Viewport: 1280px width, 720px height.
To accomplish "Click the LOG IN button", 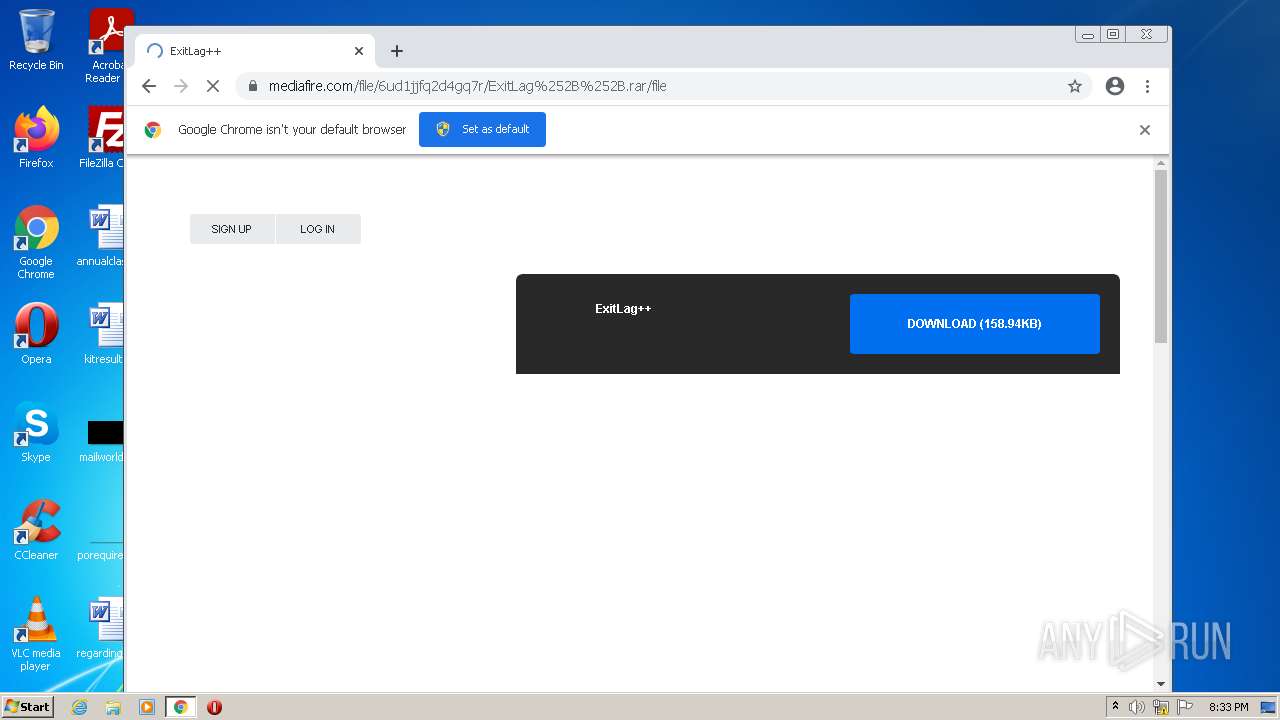I will pyautogui.click(x=318, y=229).
